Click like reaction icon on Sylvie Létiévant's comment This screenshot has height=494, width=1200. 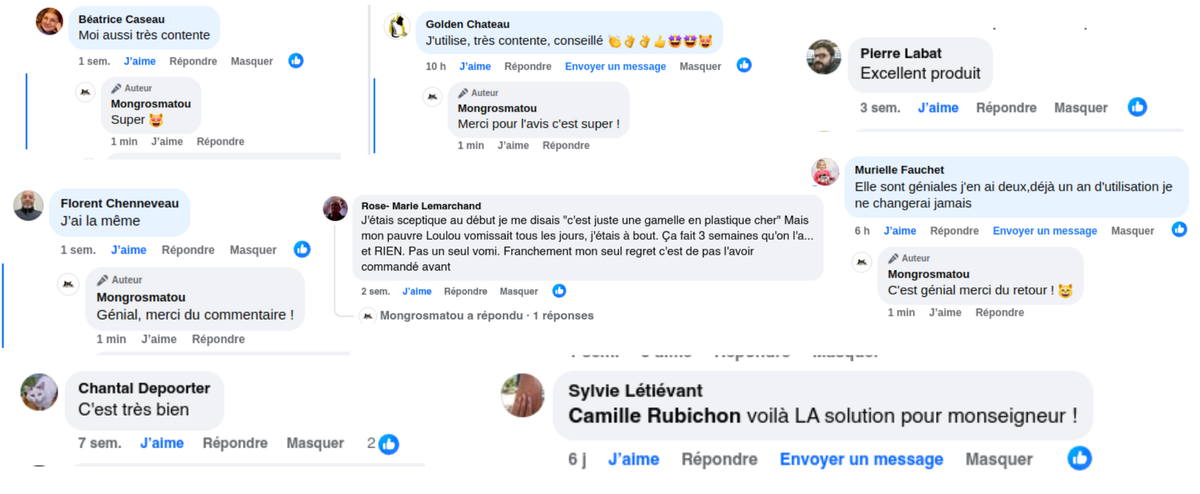pos(1079,459)
